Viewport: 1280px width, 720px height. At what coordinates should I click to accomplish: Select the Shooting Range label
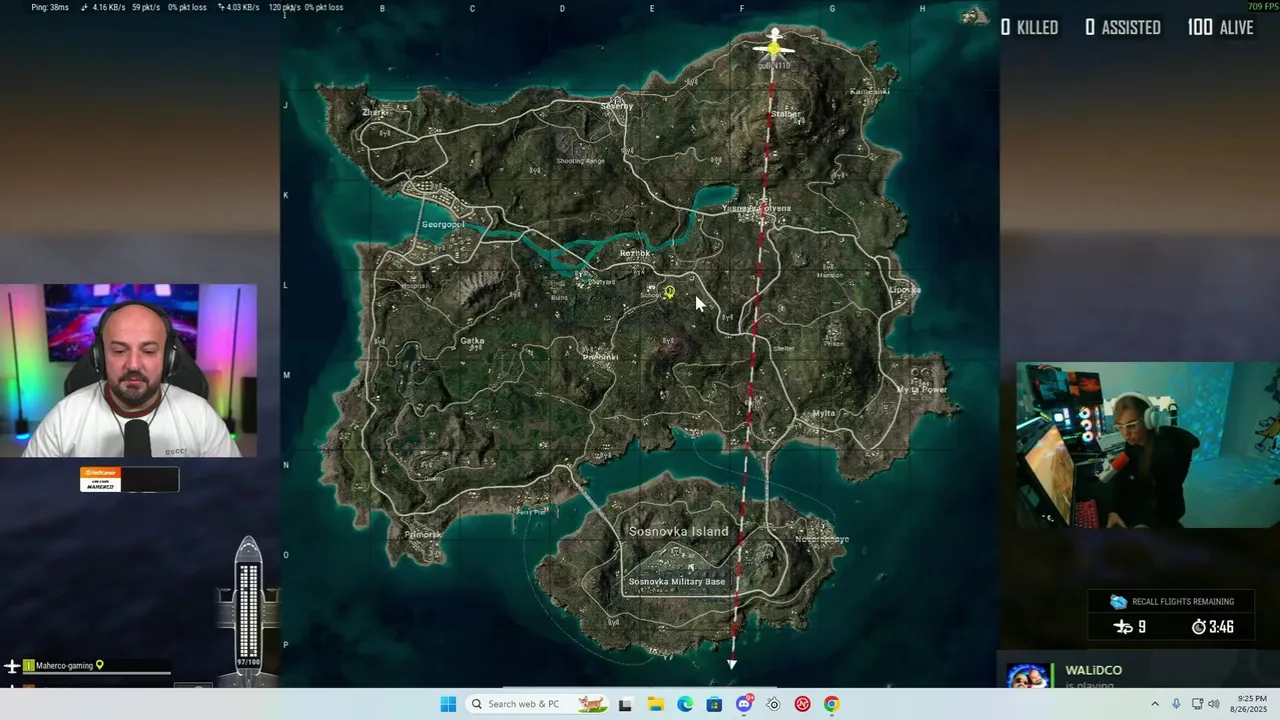click(581, 160)
